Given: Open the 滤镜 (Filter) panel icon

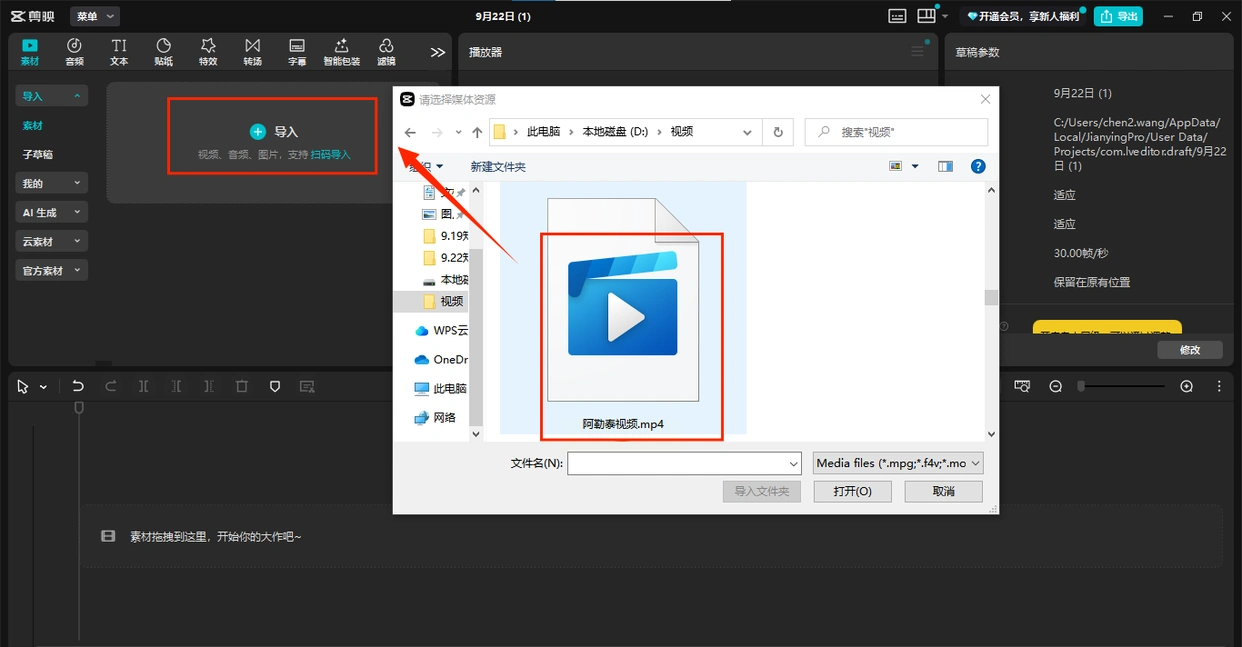Looking at the screenshot, I should click(386, 52).
